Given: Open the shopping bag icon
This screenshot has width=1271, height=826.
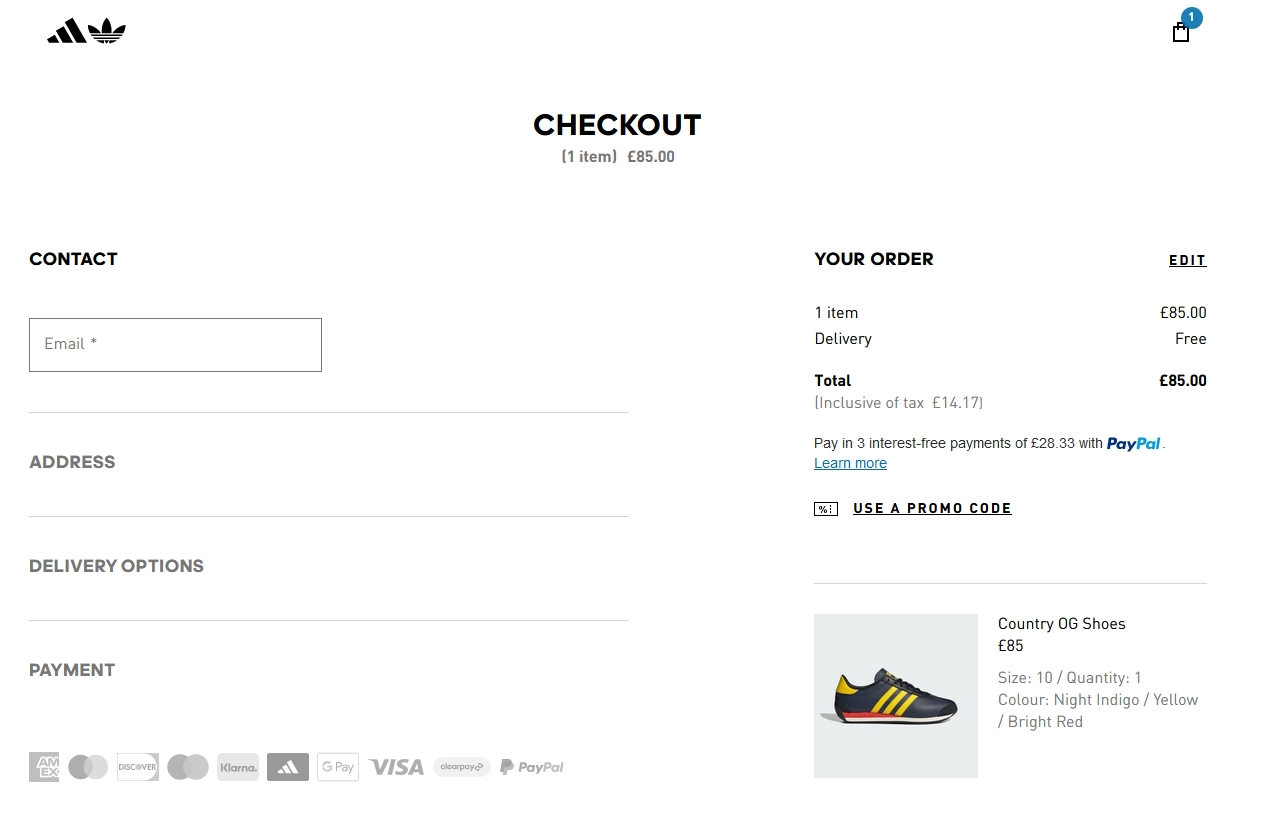Looking at the screenshot, I should click(1181, 32).
